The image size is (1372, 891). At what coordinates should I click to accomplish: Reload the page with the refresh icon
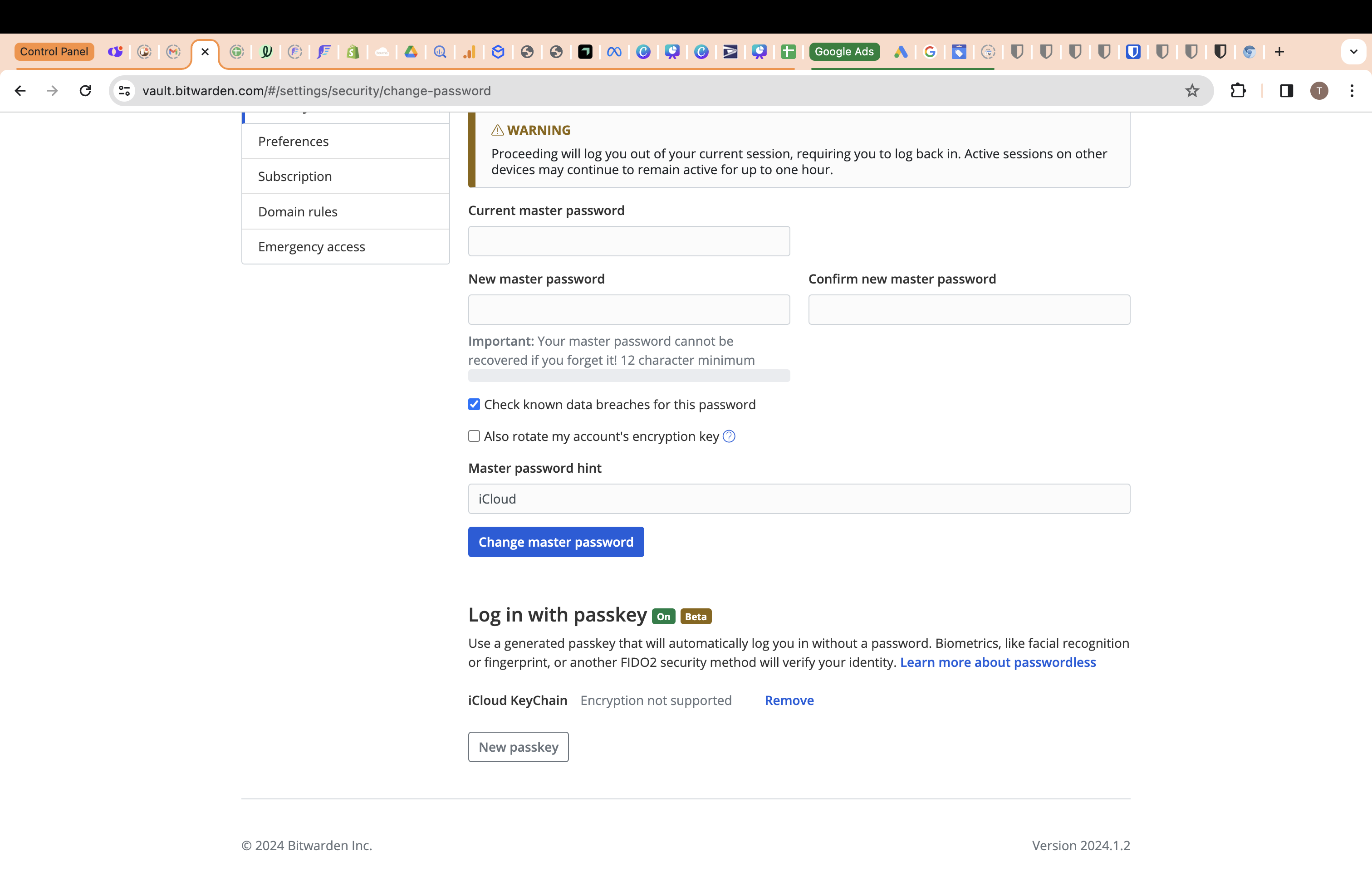click(x=85, y=90)
